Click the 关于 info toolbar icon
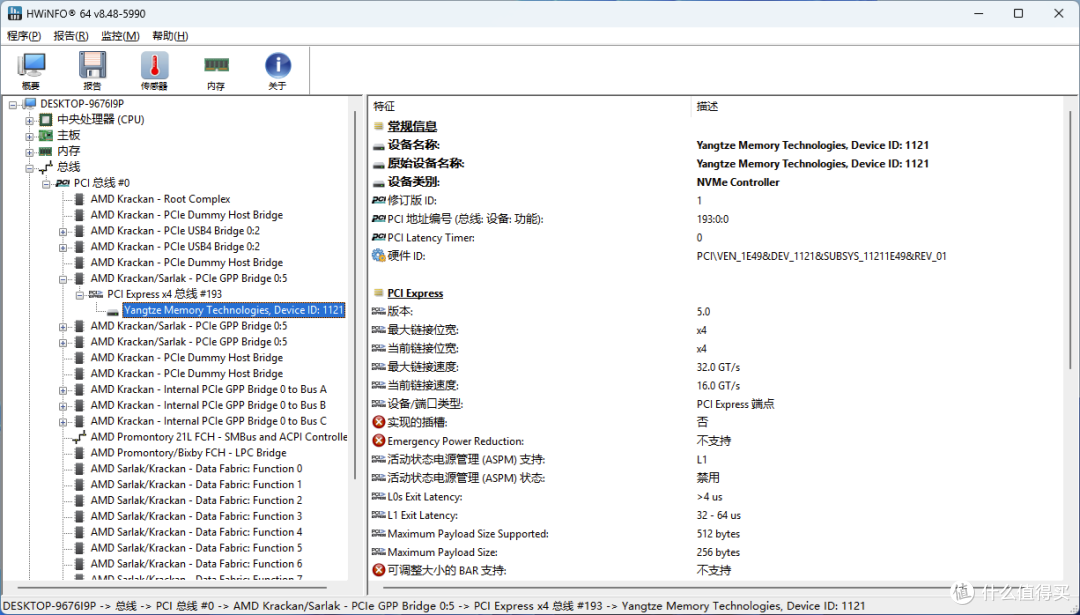The width and height of the screenshot is (1080, 615). click(278, 71)
